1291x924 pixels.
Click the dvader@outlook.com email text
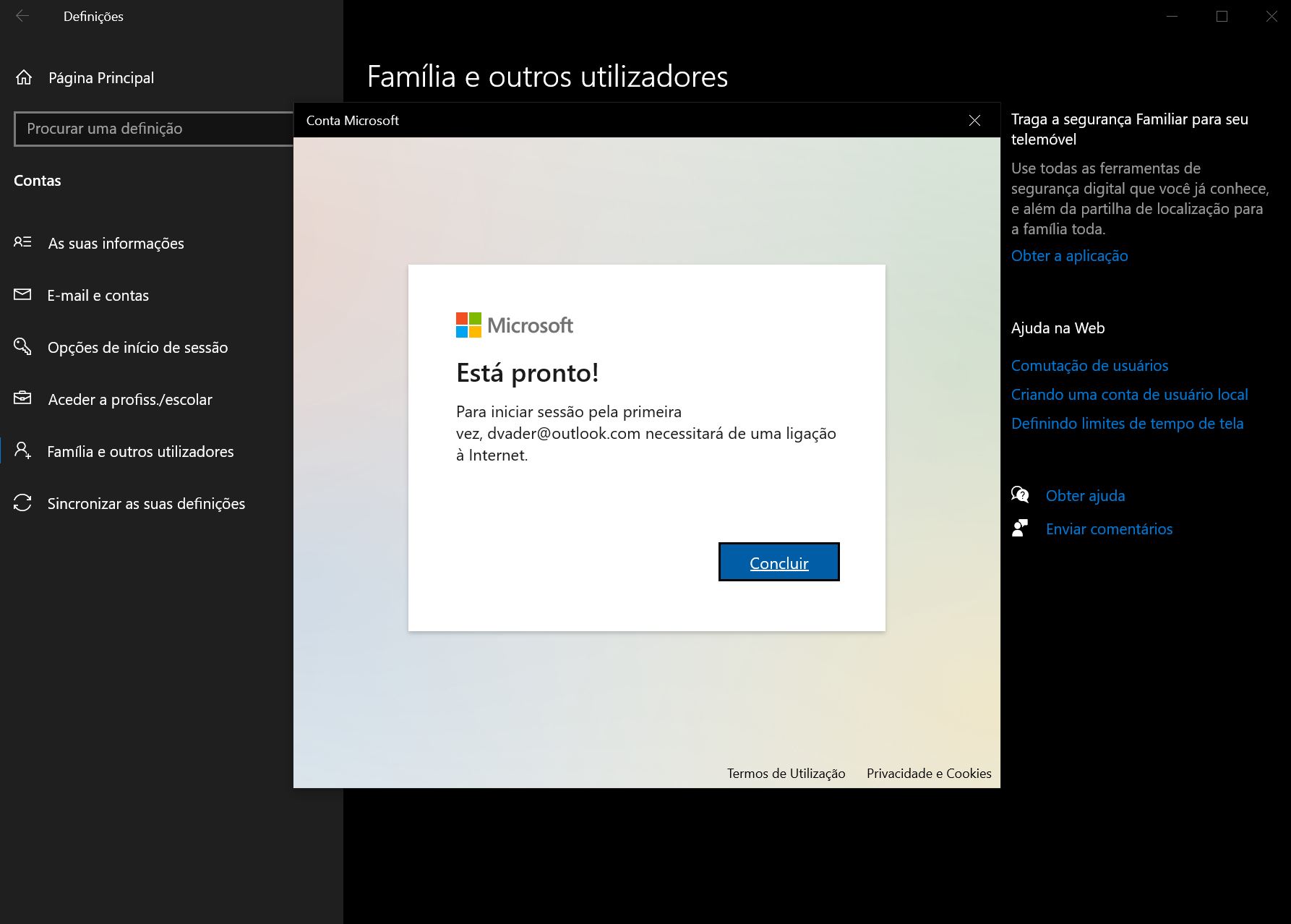[x=564, y=433]
